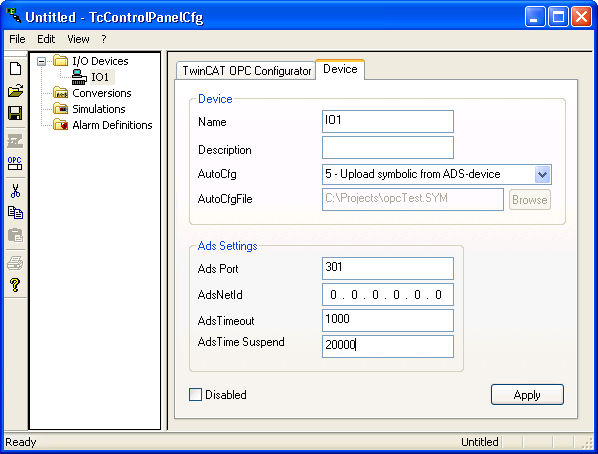
Task: Maximize the TcControlPanelCfg window
Action: pos(558,17)
